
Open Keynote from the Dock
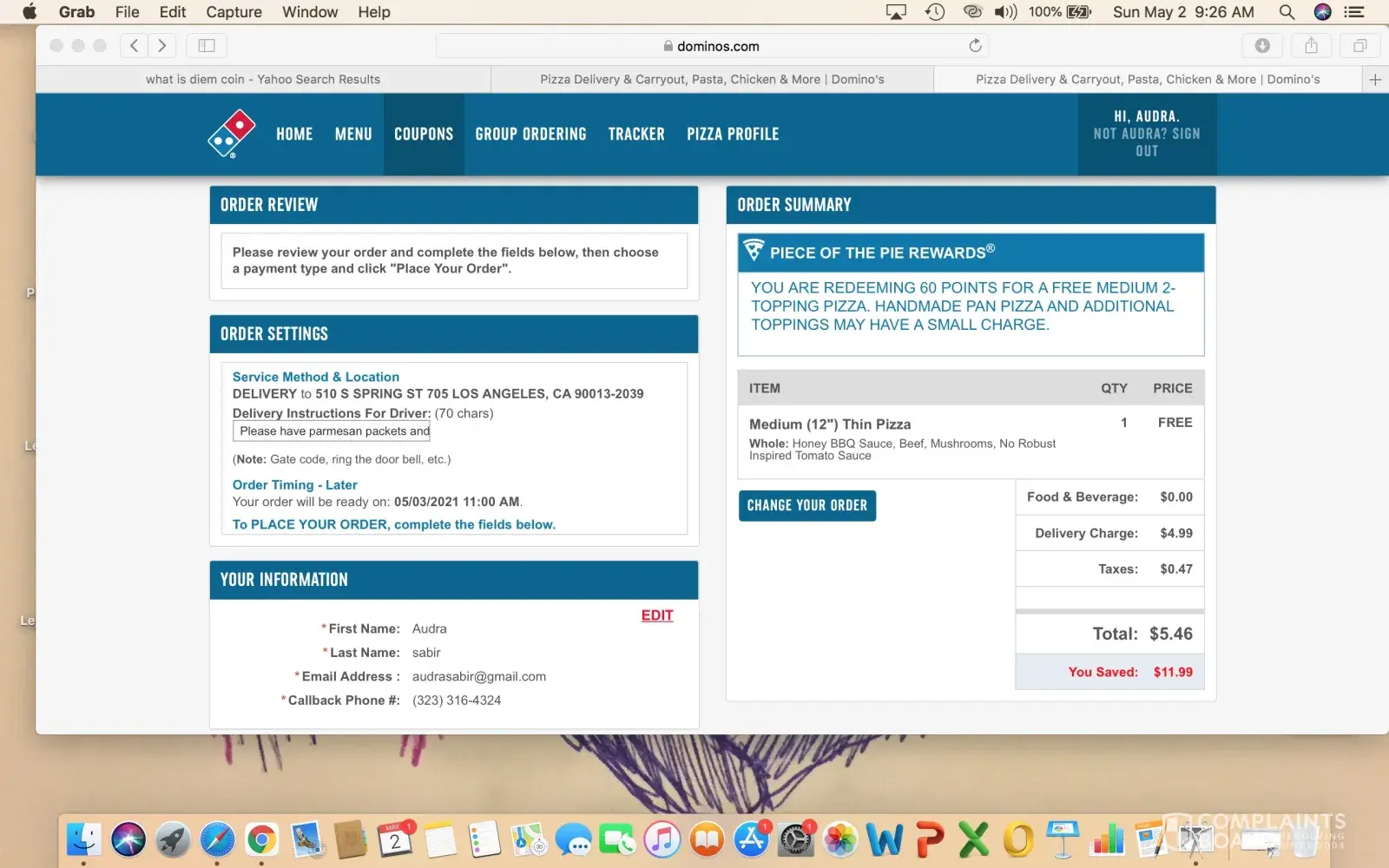click(1063, 839)
